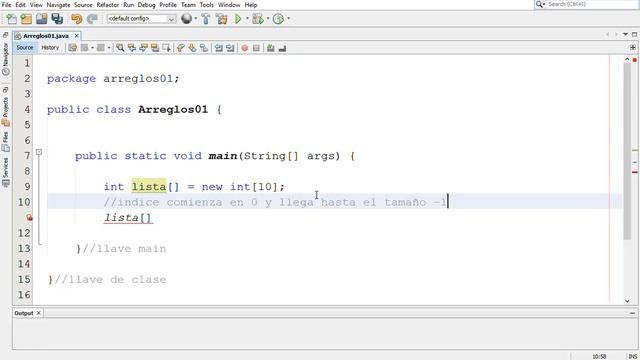
Task: Stop macro recording with the square icon
Action: pos(256,48)
